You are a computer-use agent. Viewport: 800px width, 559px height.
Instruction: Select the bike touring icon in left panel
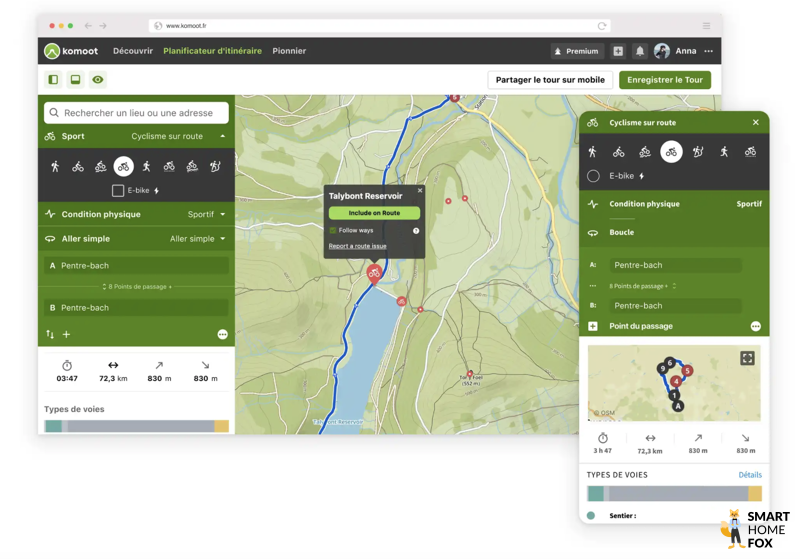click(78, 166)
